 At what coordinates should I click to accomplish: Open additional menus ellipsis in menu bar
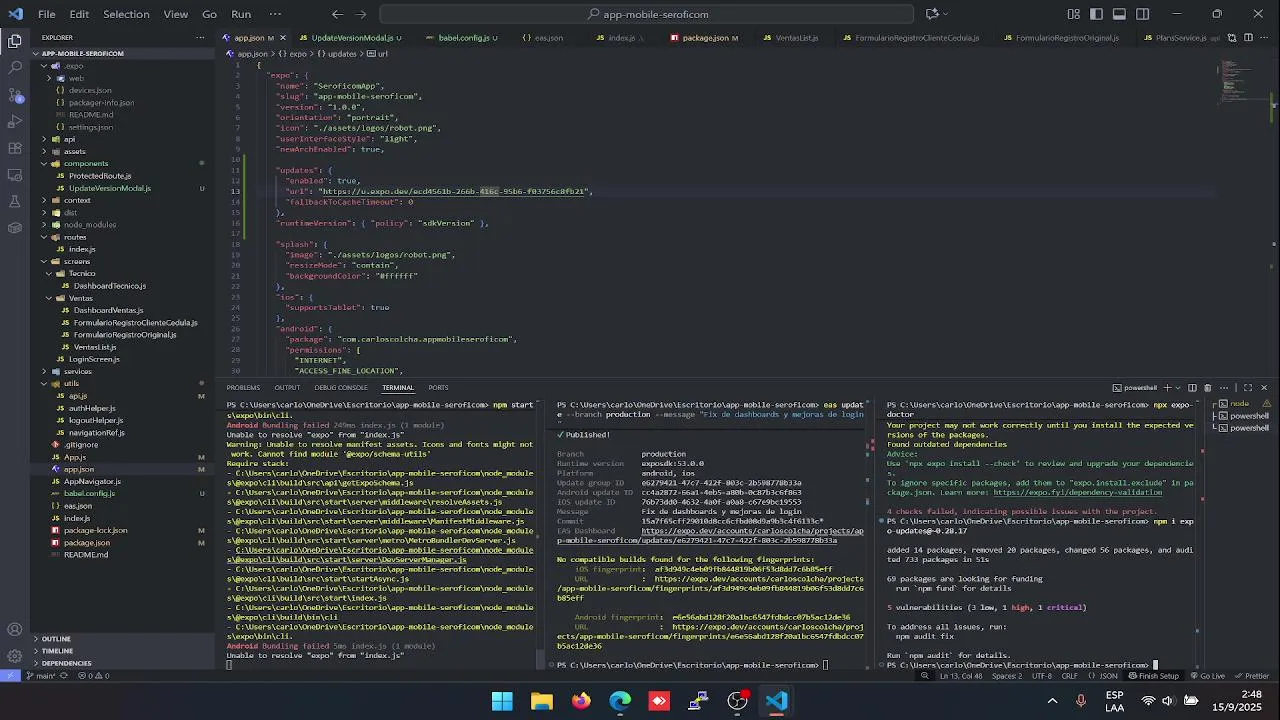tap(276, 14)
